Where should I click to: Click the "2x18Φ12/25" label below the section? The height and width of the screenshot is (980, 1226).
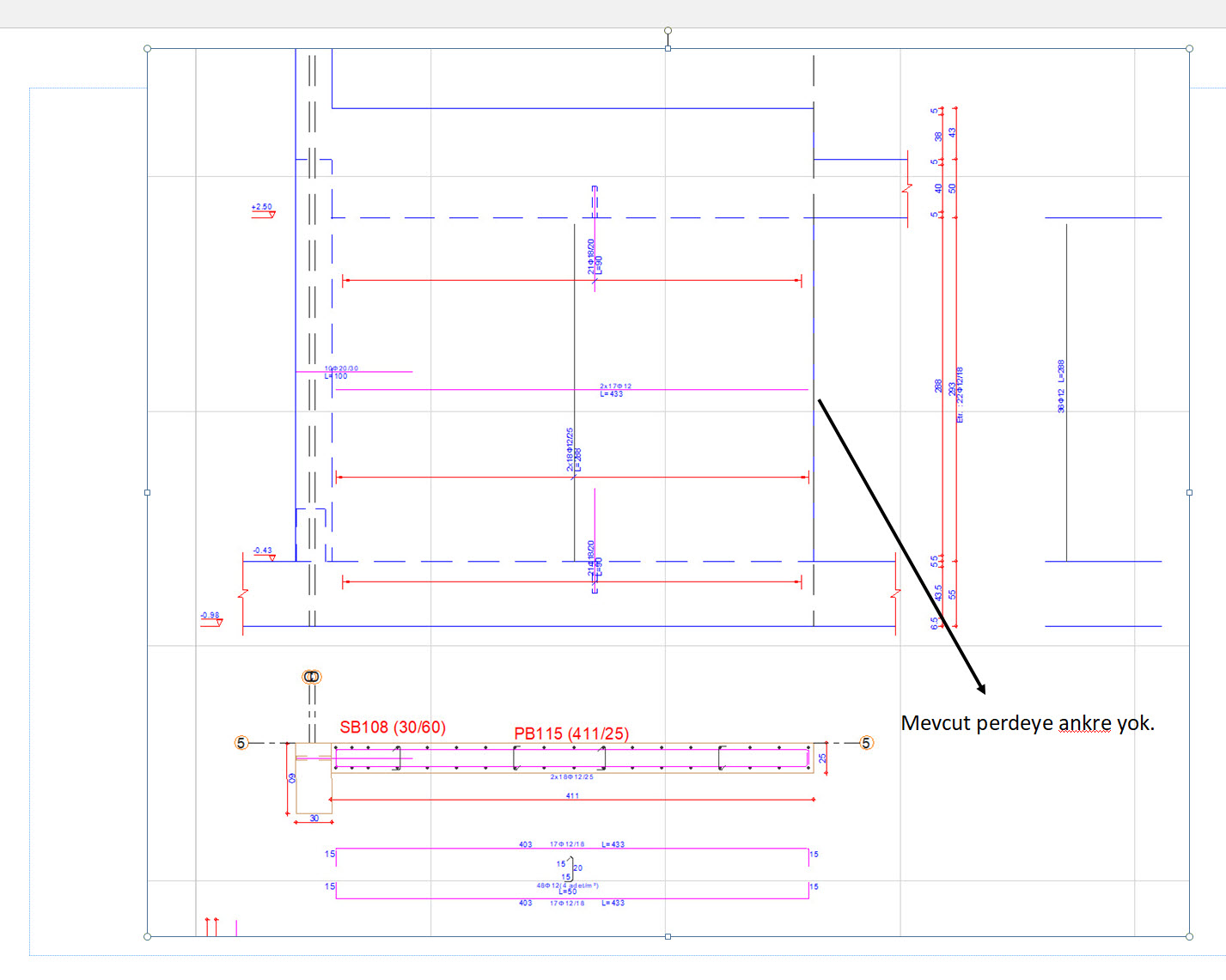[572, 776]
